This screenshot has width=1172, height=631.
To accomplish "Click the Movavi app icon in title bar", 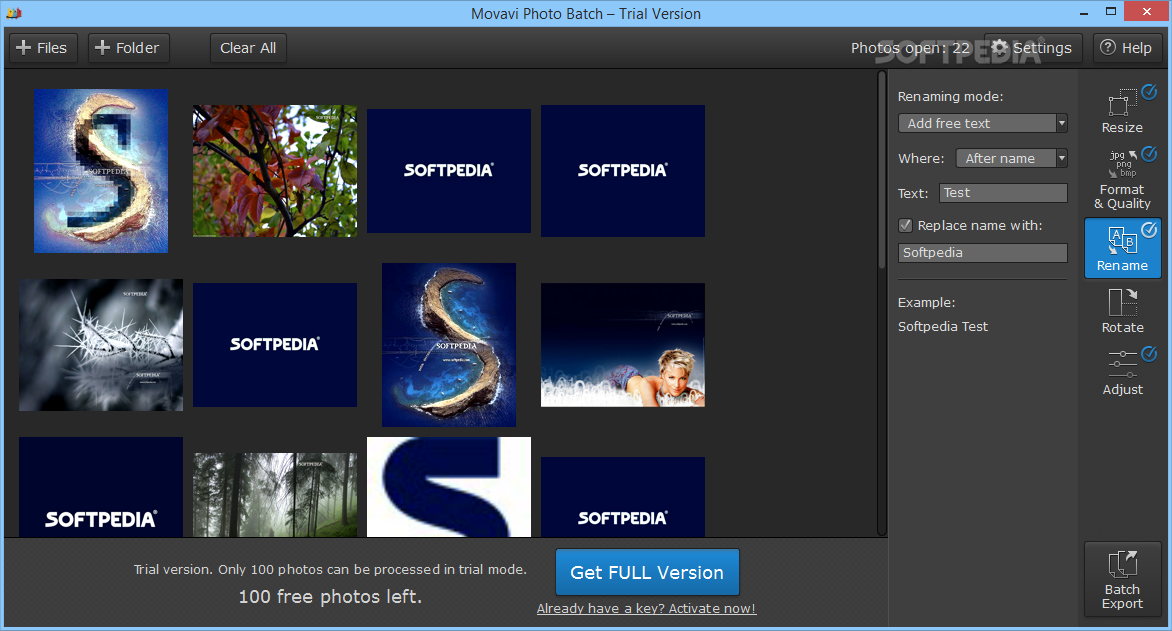I will coord(14,13).
